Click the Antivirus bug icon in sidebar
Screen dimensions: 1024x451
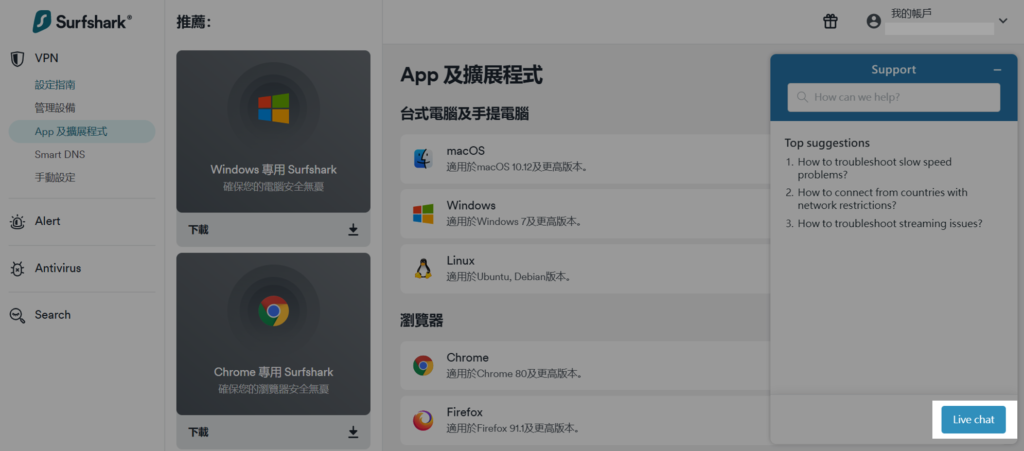click(x=18, y=268)
